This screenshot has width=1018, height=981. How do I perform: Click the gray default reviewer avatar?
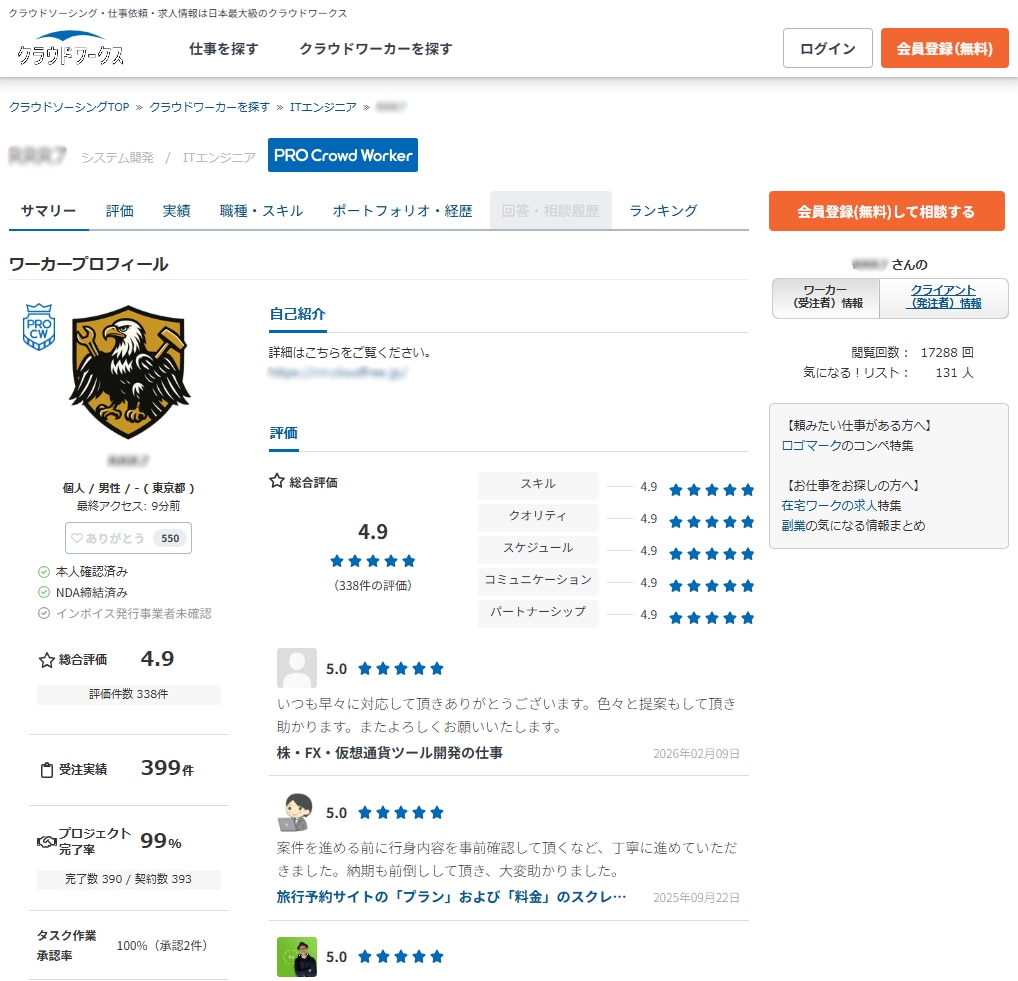pos(297,668)
